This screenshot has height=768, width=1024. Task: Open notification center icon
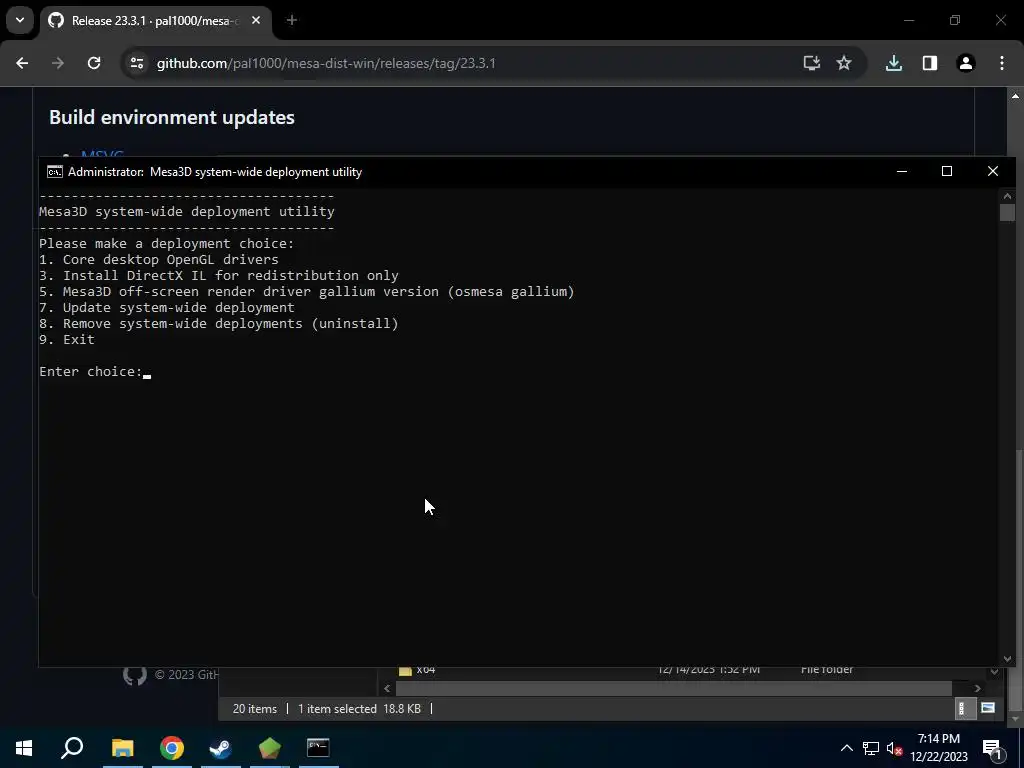(x=992, y=748)
